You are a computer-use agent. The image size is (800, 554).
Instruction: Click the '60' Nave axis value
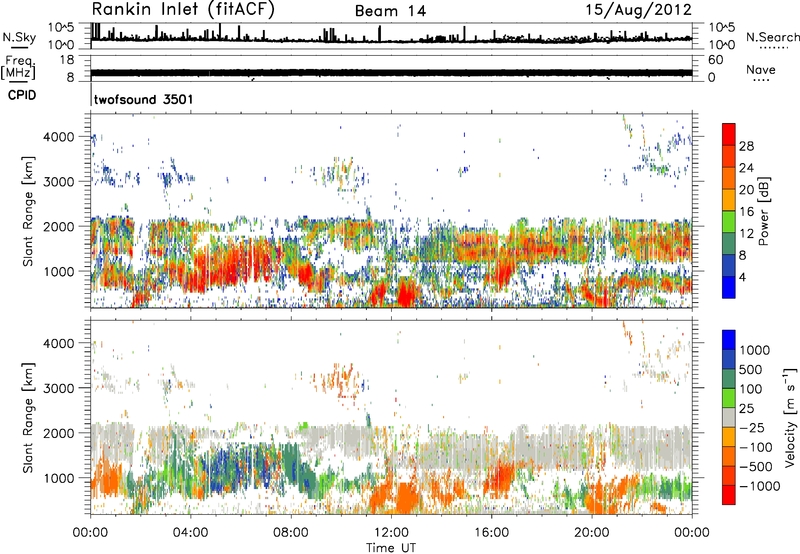[715, 60]
